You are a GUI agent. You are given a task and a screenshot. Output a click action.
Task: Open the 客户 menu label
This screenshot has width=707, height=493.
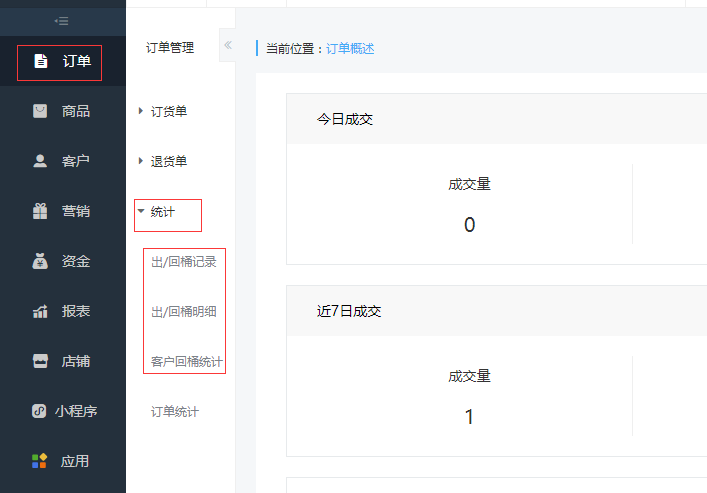click(x=76, y=161)
